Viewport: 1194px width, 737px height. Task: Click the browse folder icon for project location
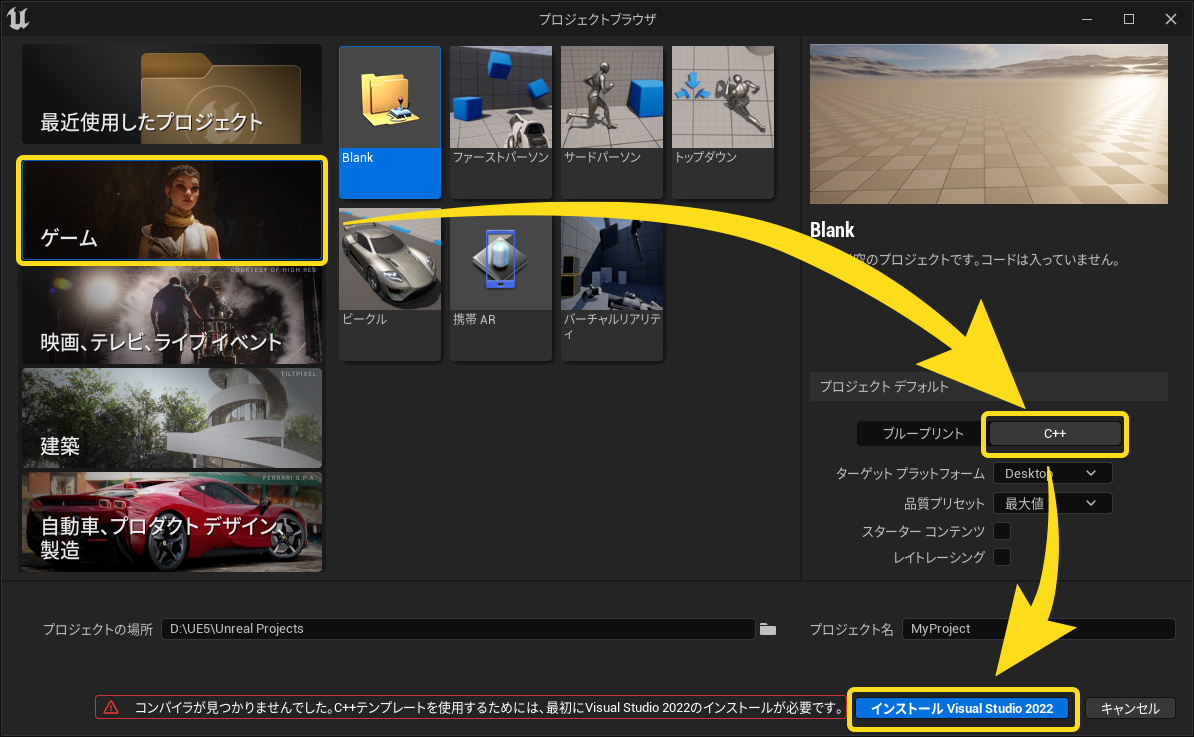(767, 629)
